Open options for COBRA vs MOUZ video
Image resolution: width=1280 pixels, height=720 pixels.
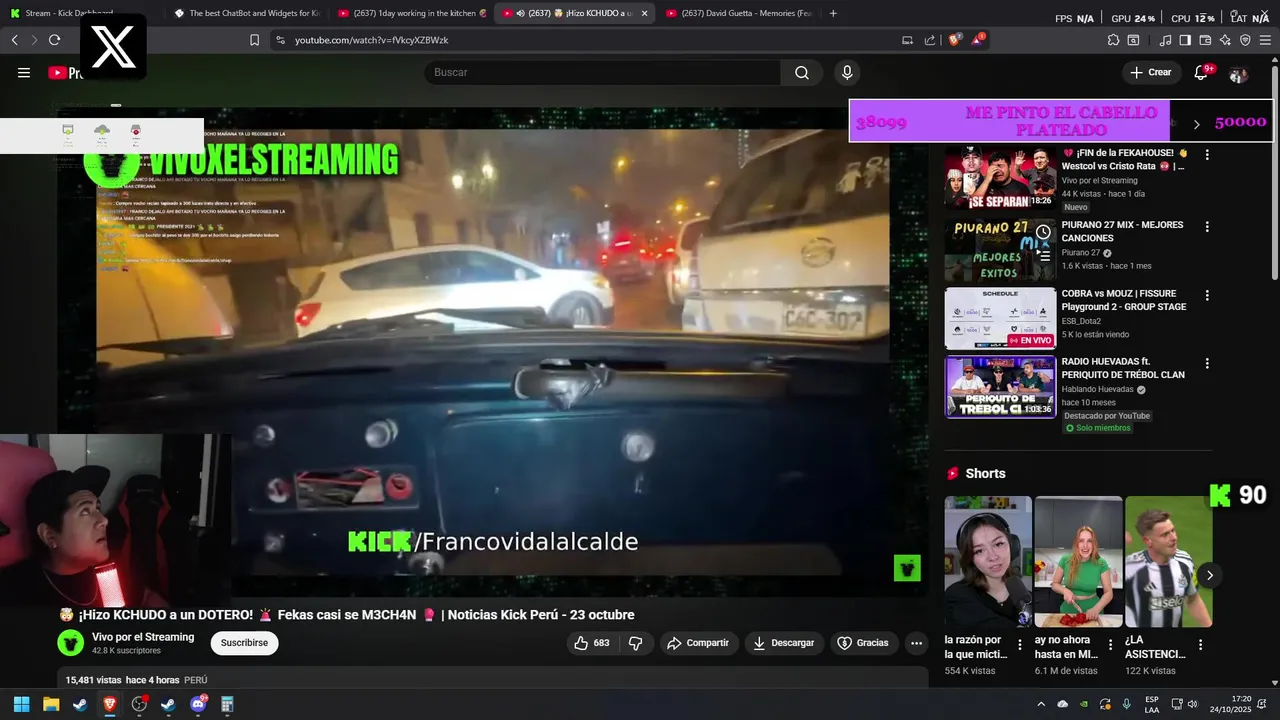1207,296
